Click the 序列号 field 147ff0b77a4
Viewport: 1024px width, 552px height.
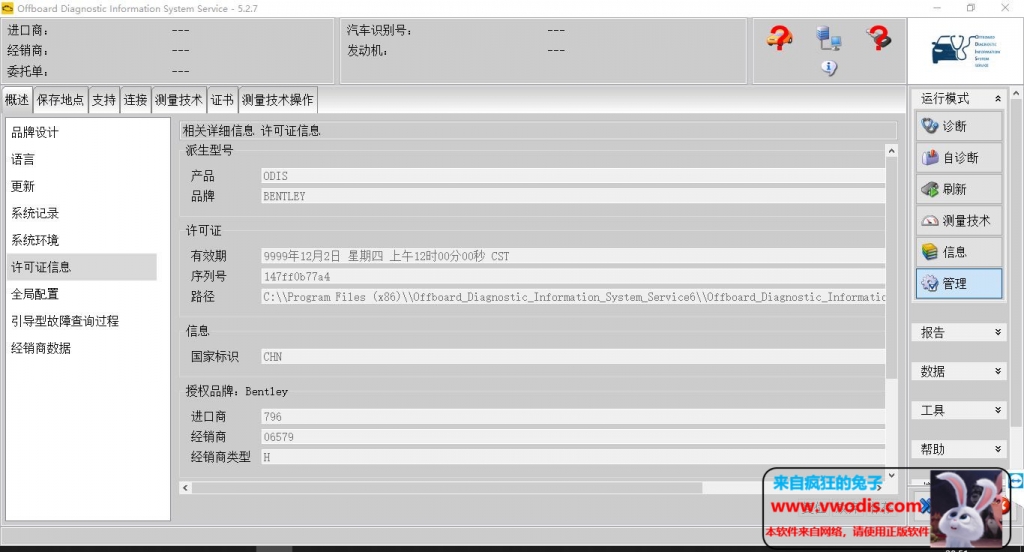[x=573, y=276]
